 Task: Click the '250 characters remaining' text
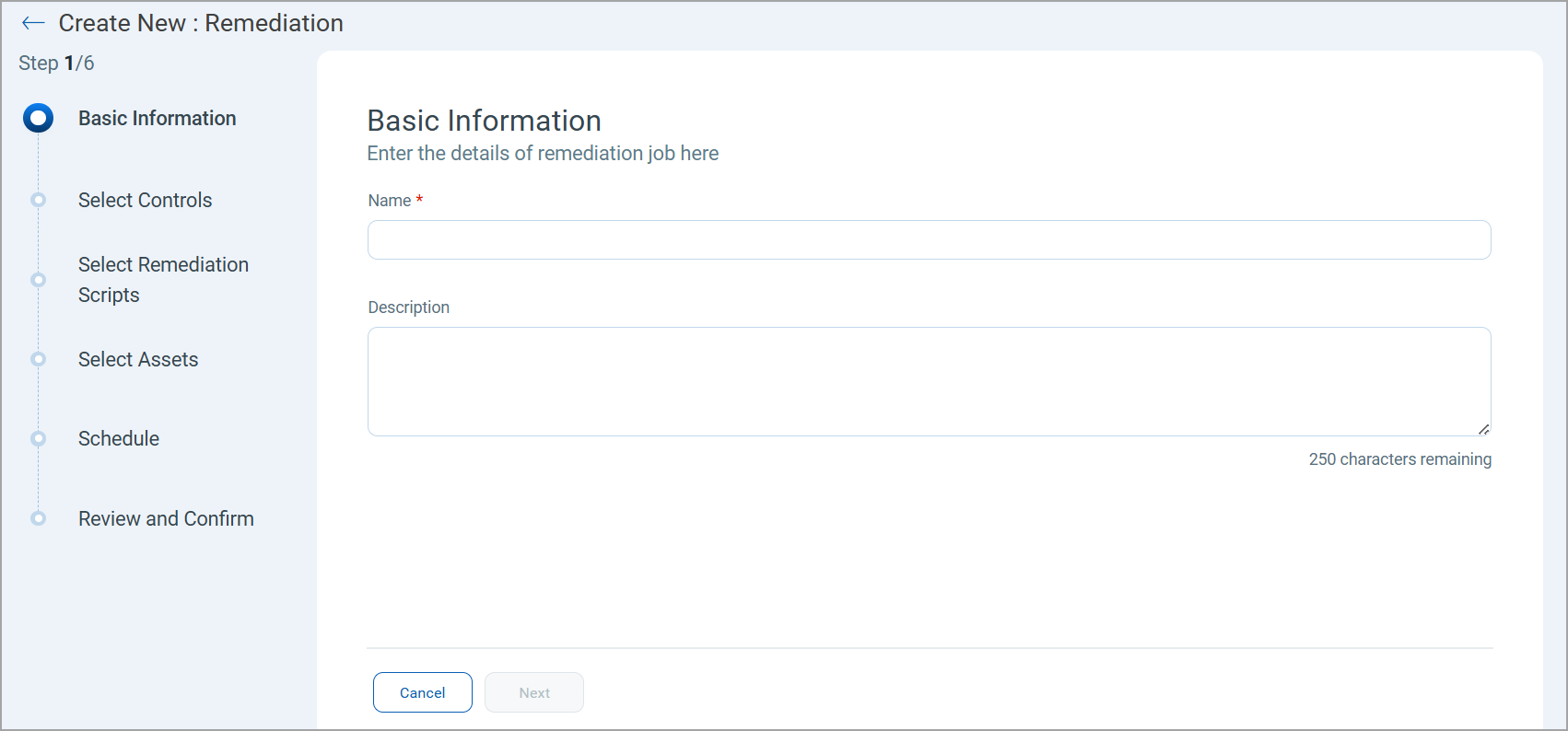[x=1400, y=458]
